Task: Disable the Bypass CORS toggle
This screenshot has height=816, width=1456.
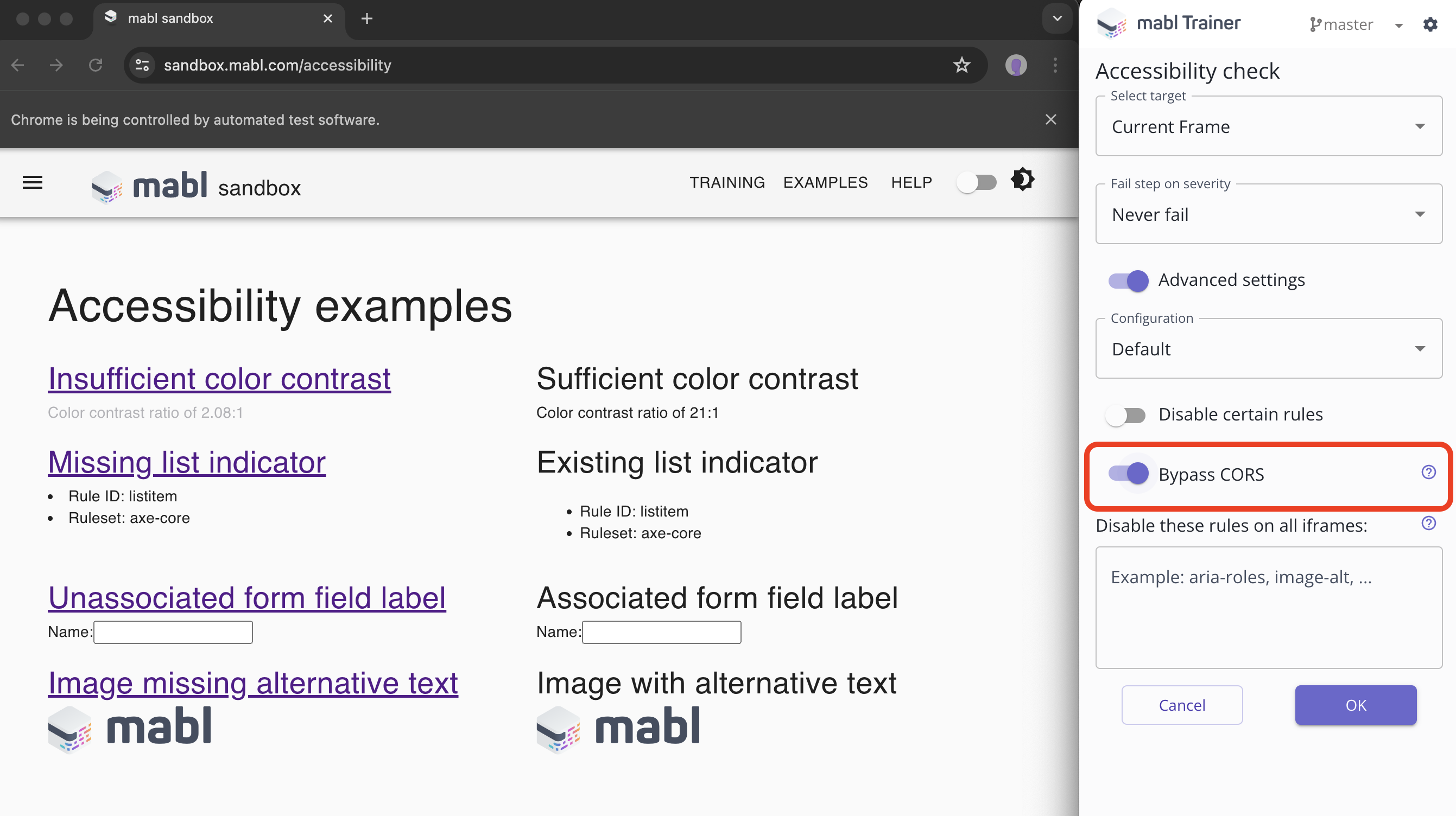Action: 1130,474
